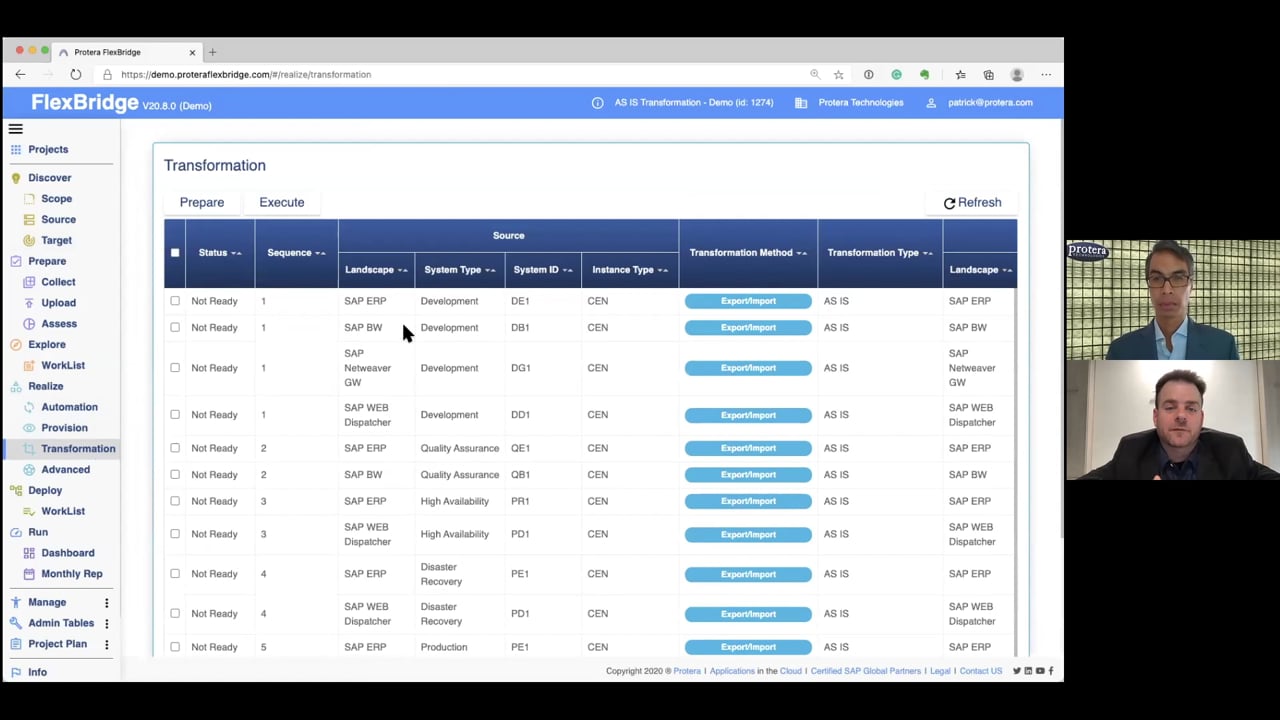Click Export/Import button for QE1 row
1280x720 pixels.
click(748, 448)
